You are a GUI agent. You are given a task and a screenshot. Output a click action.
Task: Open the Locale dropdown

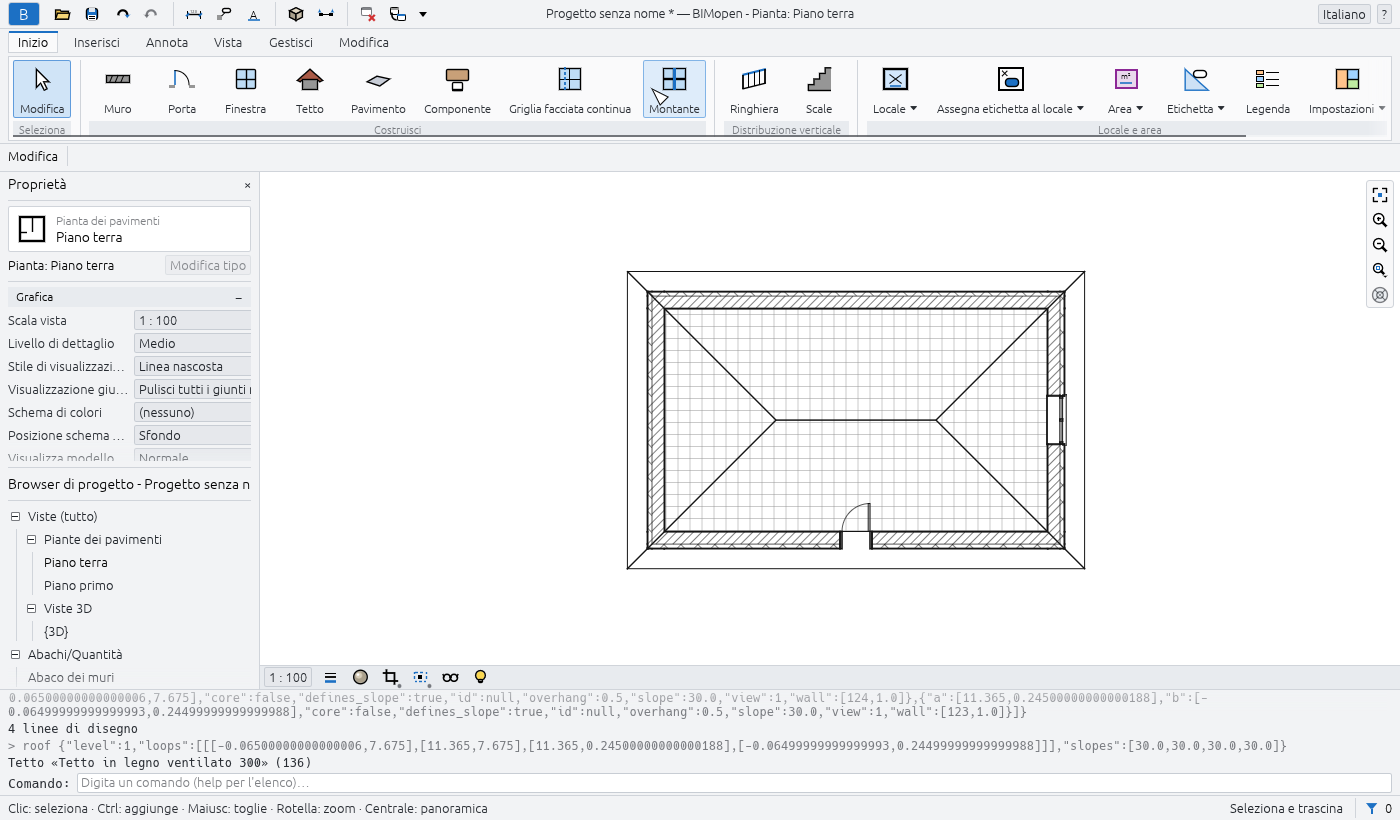tap(895, 90)
